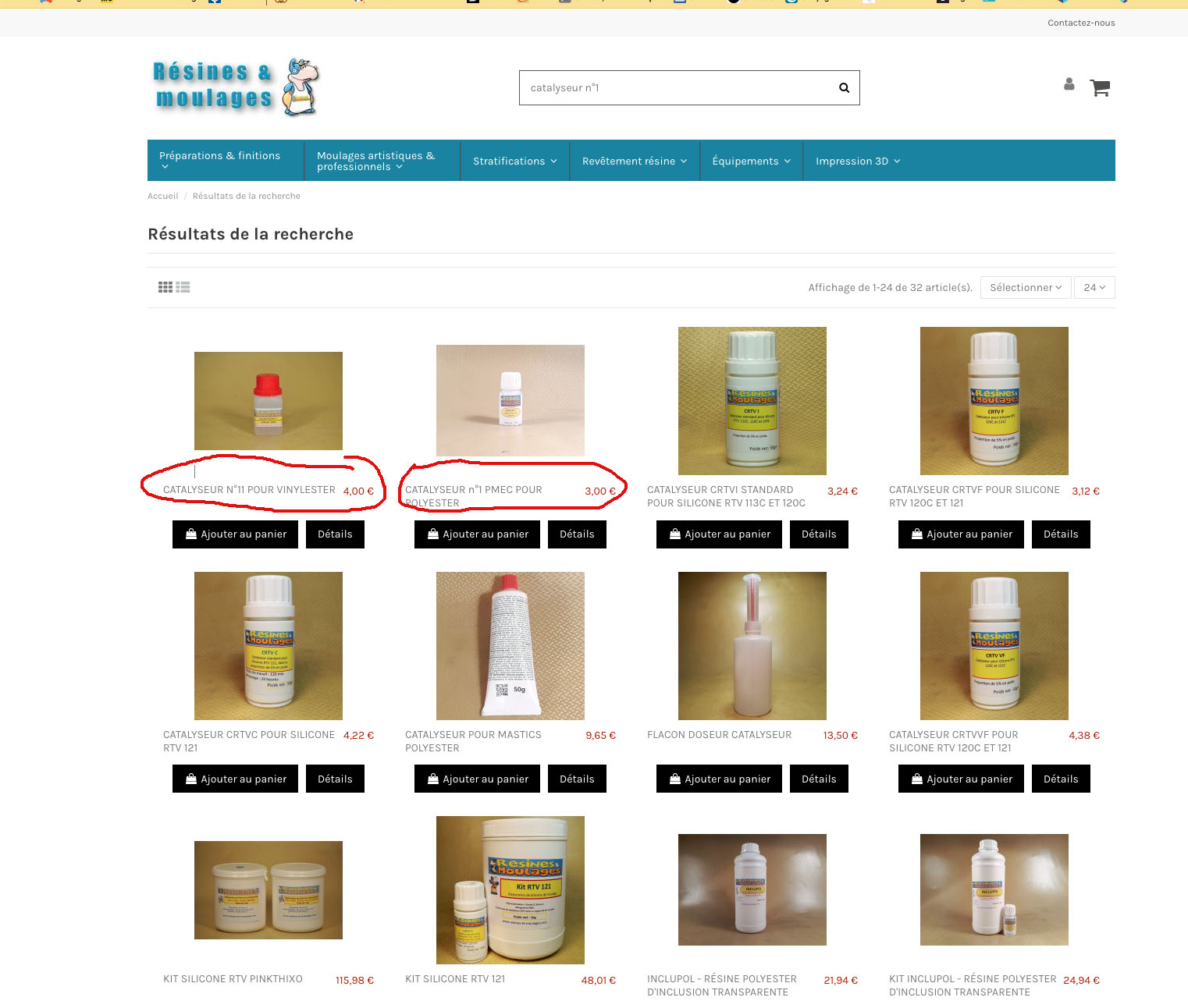Open the Catalyseur CRTVF product title link
The height and width of the screenshot is (1008, 1188).
pos(974,496)
